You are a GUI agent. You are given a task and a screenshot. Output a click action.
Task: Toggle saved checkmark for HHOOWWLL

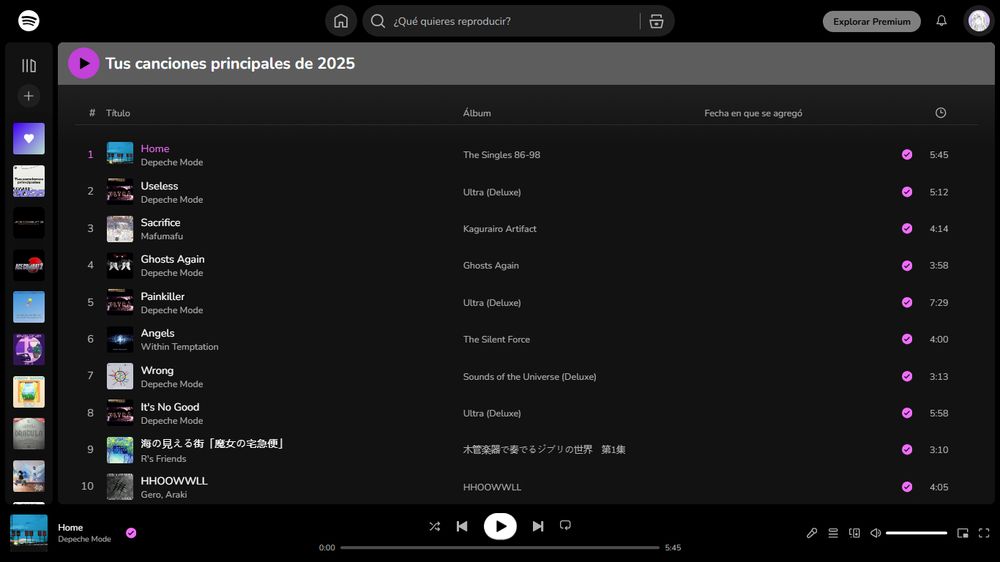coord(907,487)
